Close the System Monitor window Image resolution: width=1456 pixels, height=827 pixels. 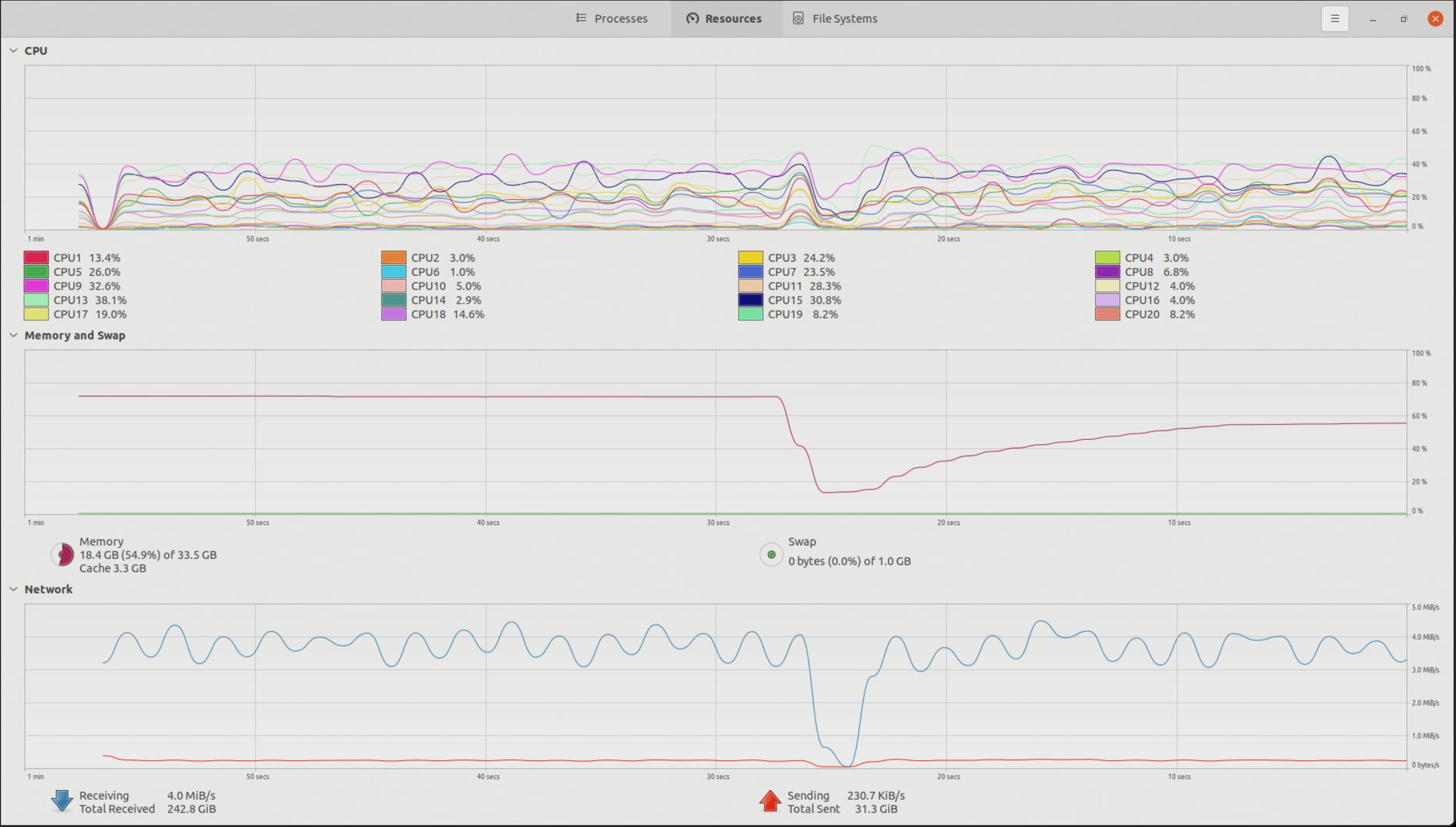tap(1436, 19)
